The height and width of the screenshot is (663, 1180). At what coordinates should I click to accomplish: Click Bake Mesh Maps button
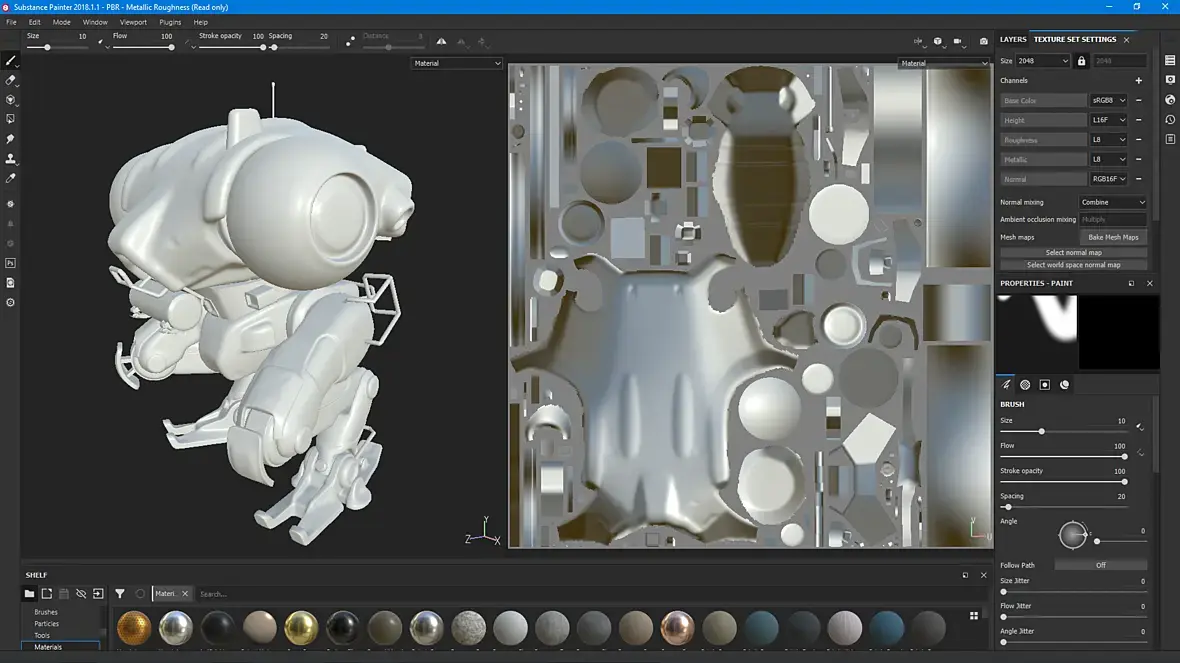[x=1113, y=237]
